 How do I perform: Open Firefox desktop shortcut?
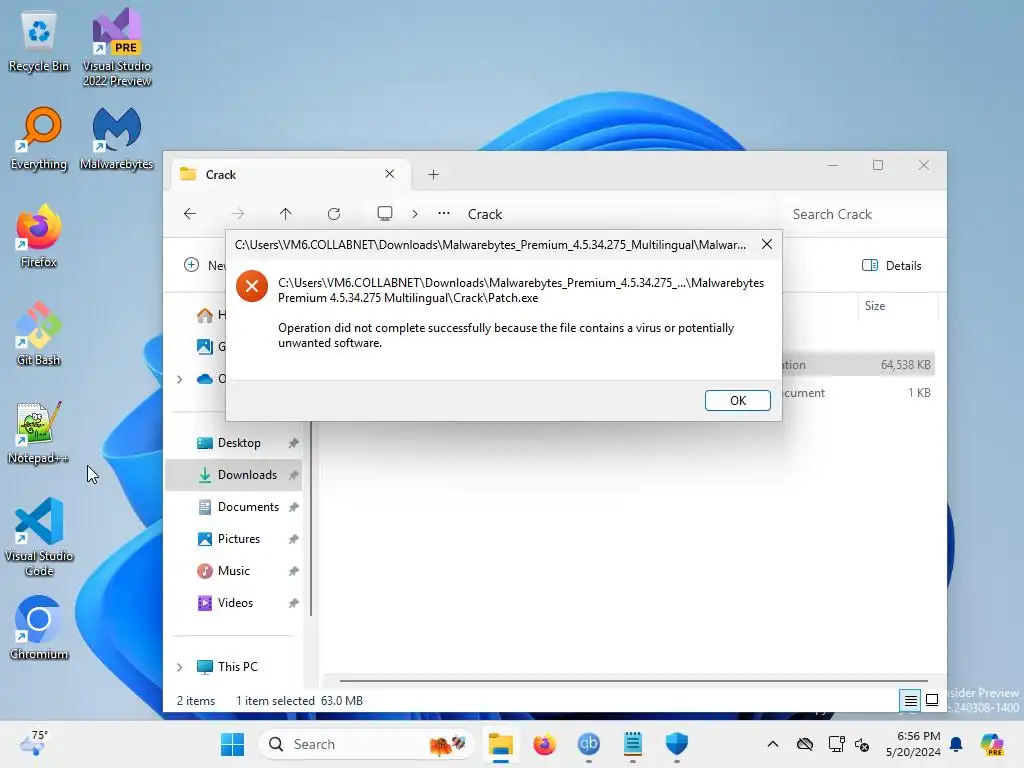(x=39, y=236)
